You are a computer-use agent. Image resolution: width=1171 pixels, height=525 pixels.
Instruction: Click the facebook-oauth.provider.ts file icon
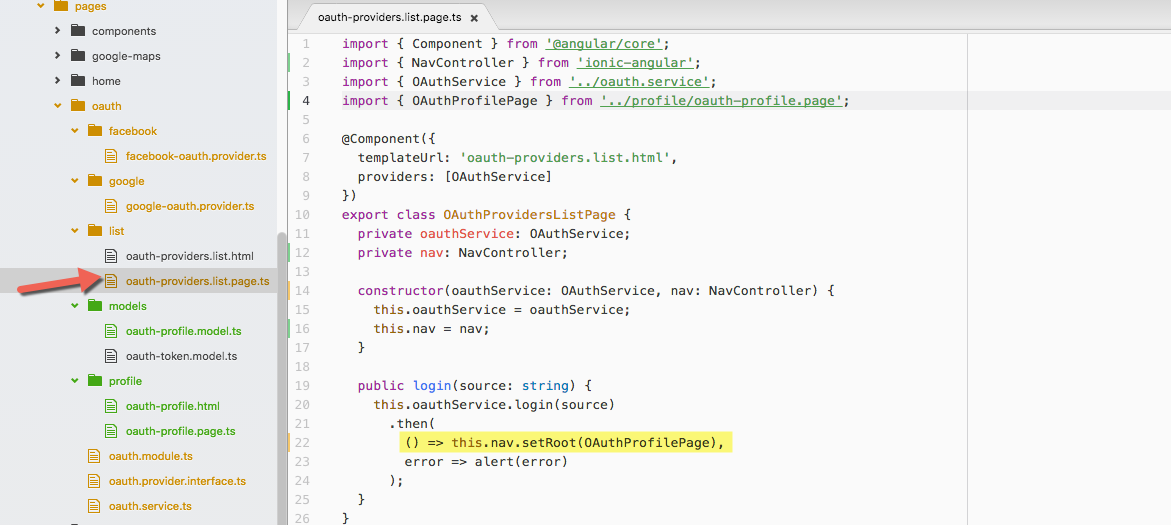coord(111,156)
